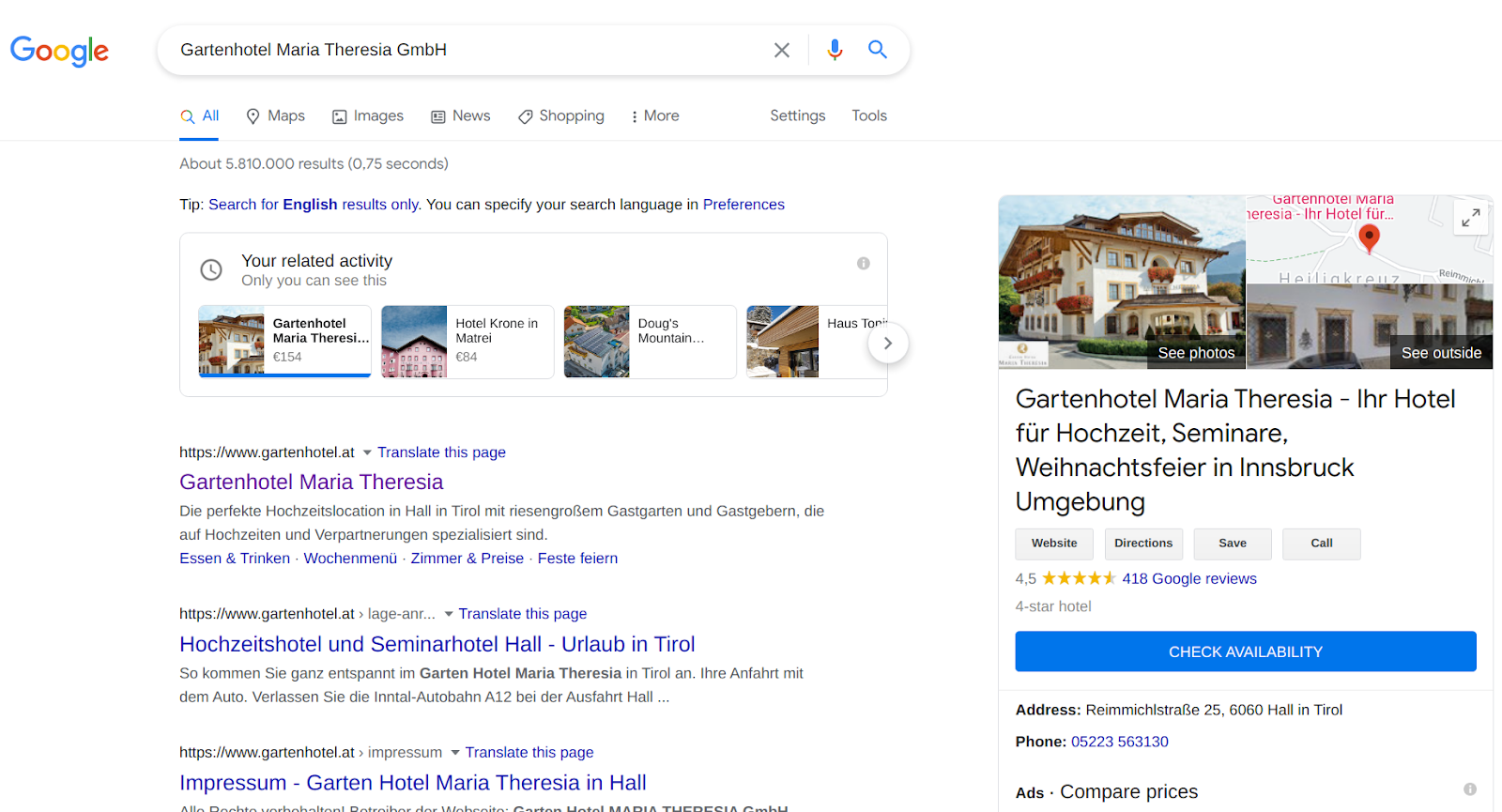Screen dimensions: 1502x812
Task: Click Search for English results only link
Action: (314, 205)
